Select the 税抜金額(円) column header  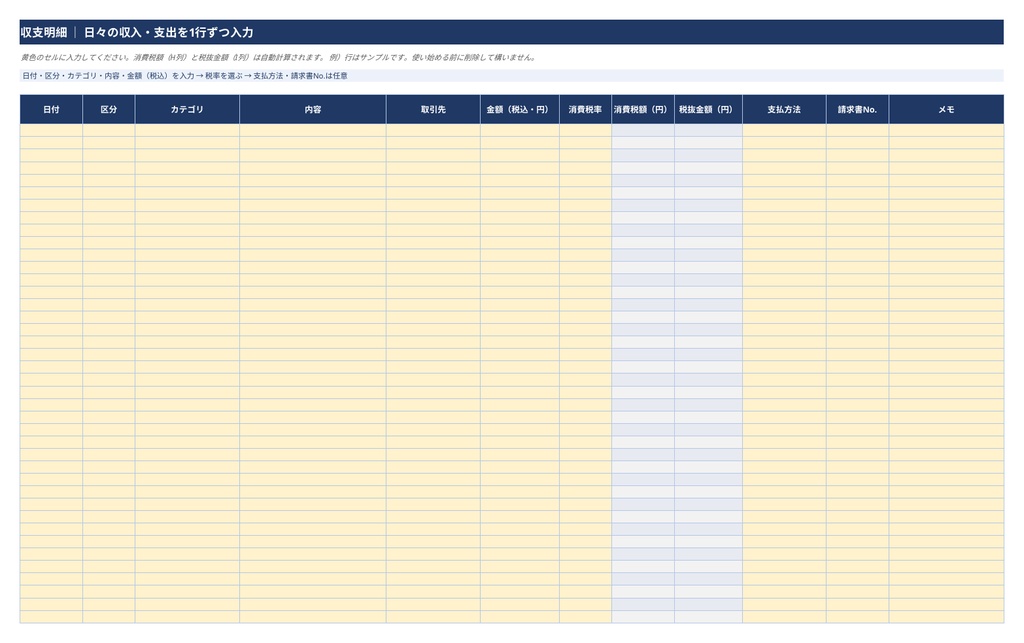(x=708, y=109)
